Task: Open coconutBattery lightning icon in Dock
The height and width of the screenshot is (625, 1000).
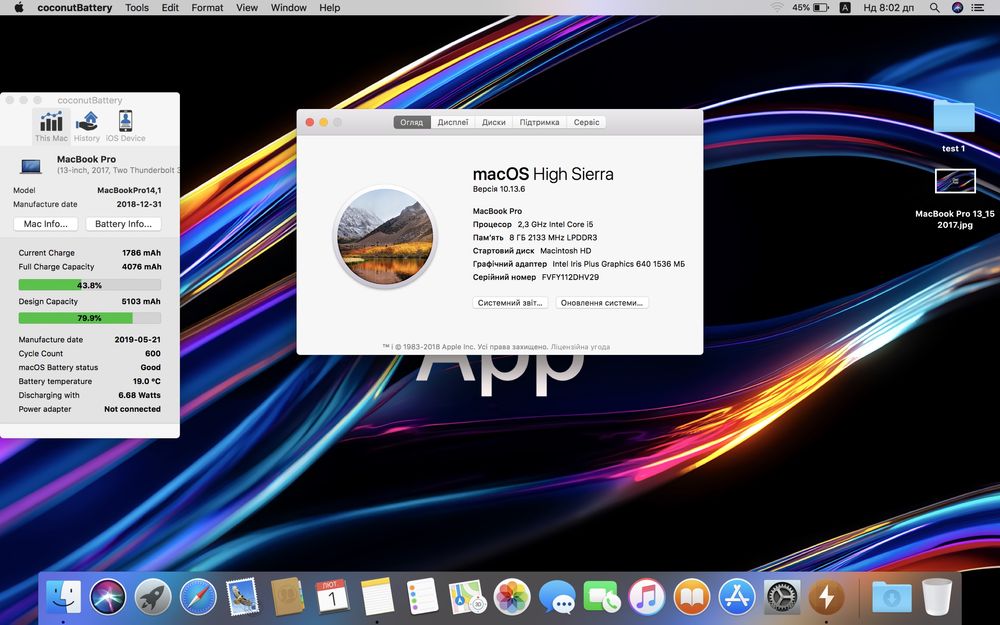Action: (827, 598)
